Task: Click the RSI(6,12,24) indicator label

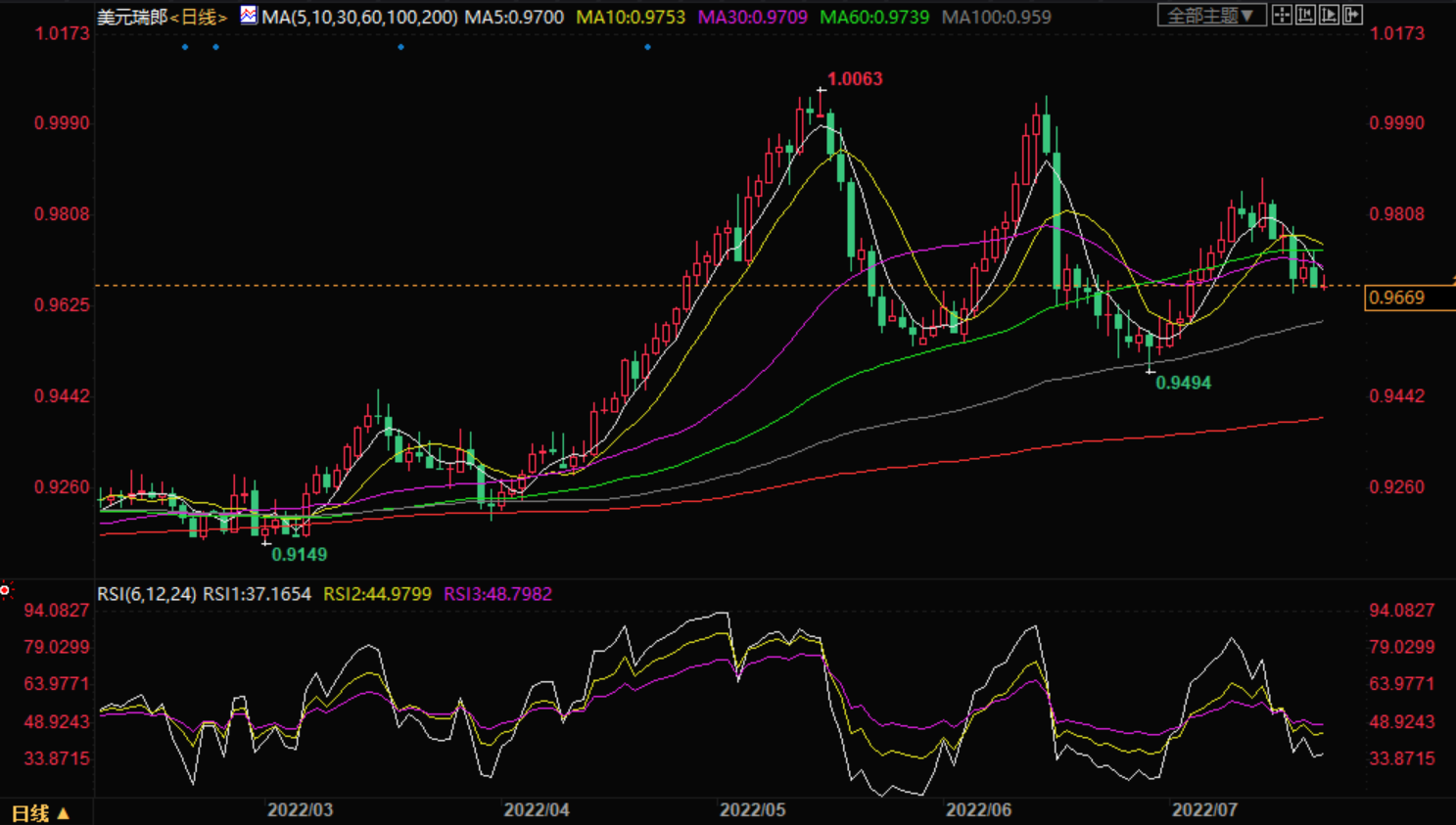Action: [x=147, y=594]
